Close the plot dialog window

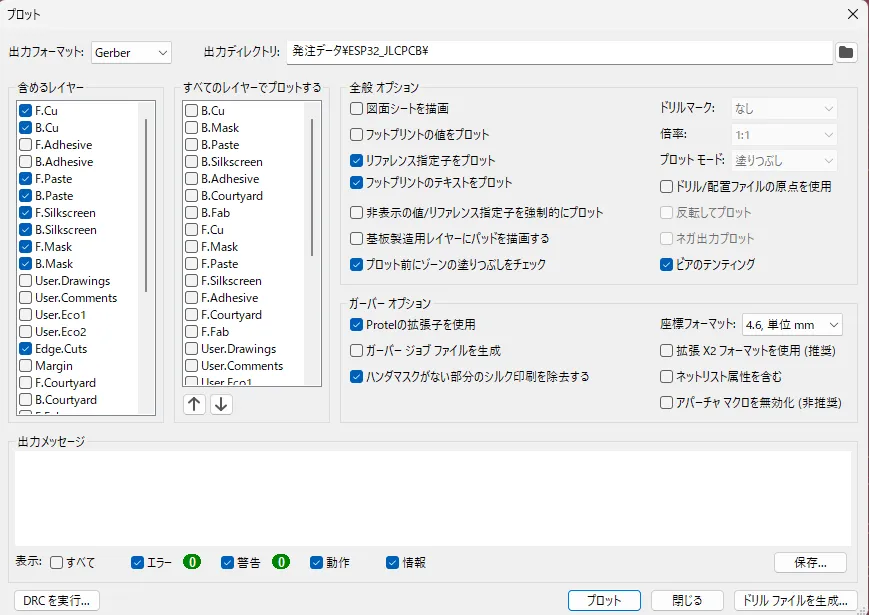[852, 14]
